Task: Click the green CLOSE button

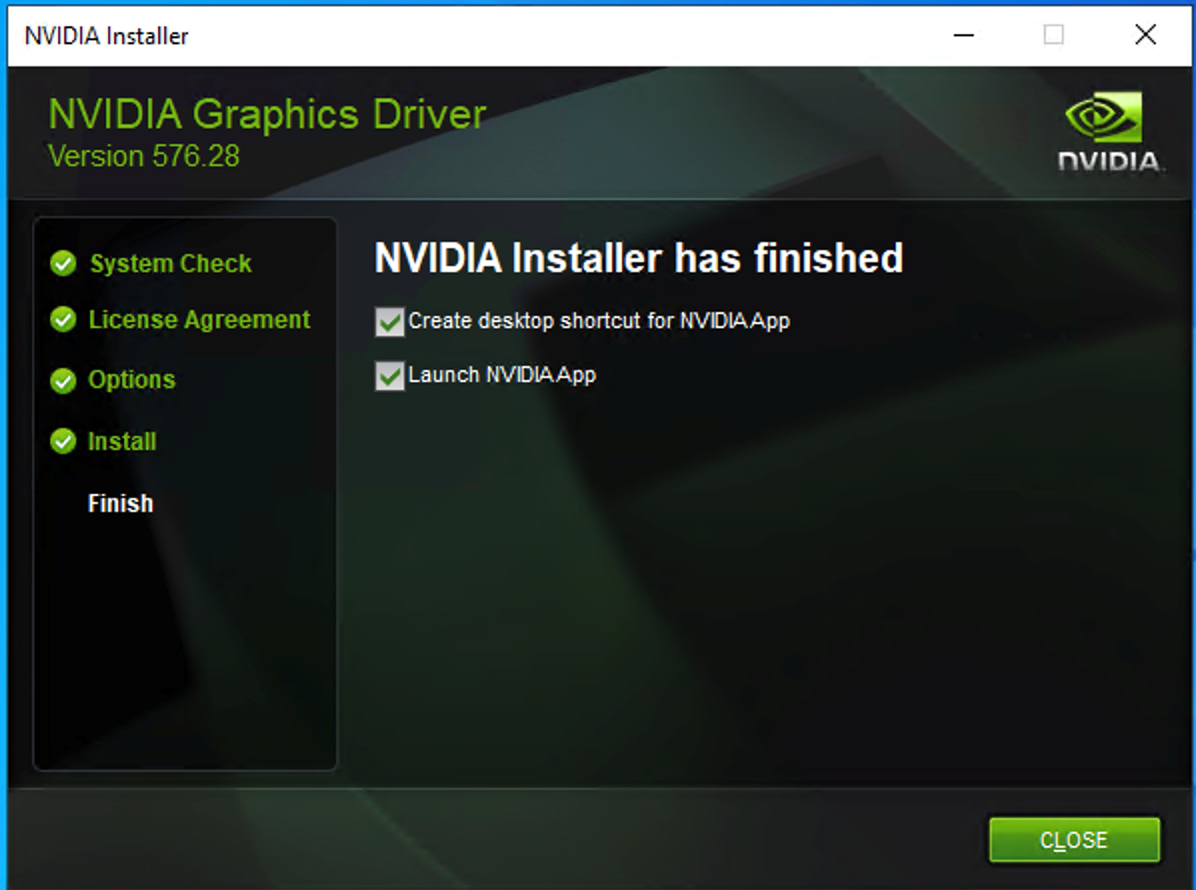Action: [x=1074, y=840]
